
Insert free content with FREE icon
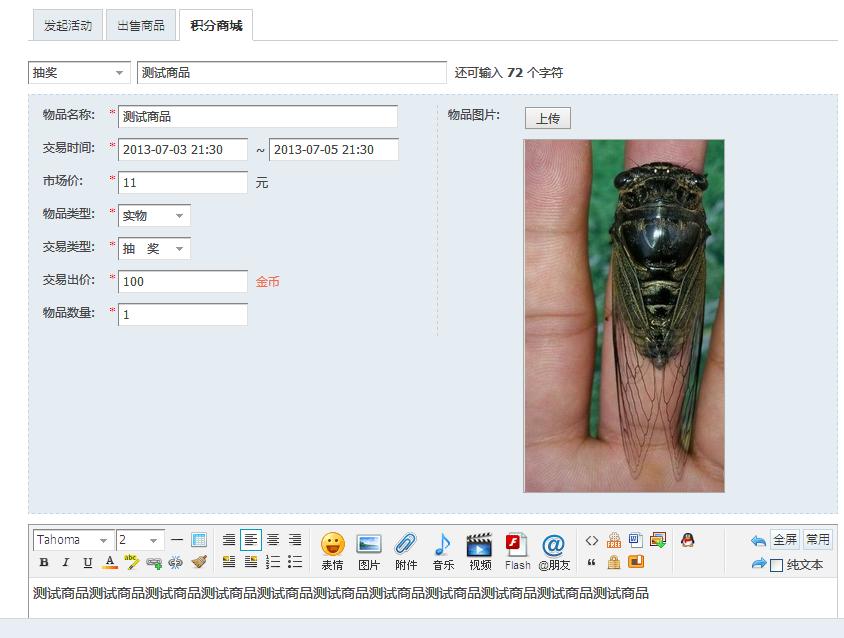(614, 539)
